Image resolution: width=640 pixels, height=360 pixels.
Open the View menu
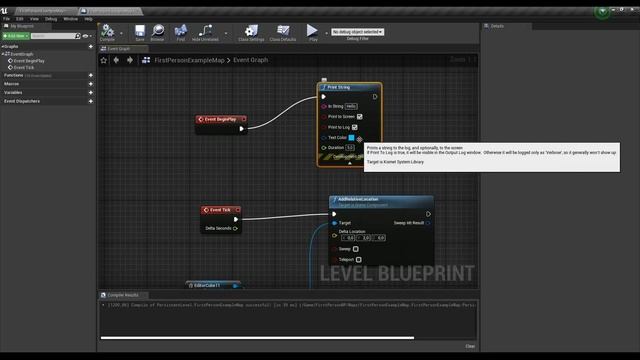click(34, 19)
